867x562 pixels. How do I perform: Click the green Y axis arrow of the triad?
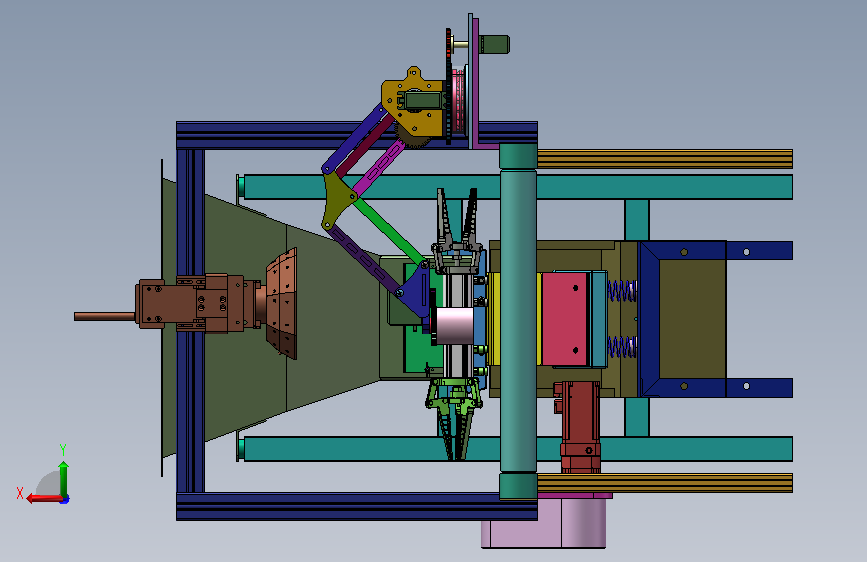pos(64,478)
